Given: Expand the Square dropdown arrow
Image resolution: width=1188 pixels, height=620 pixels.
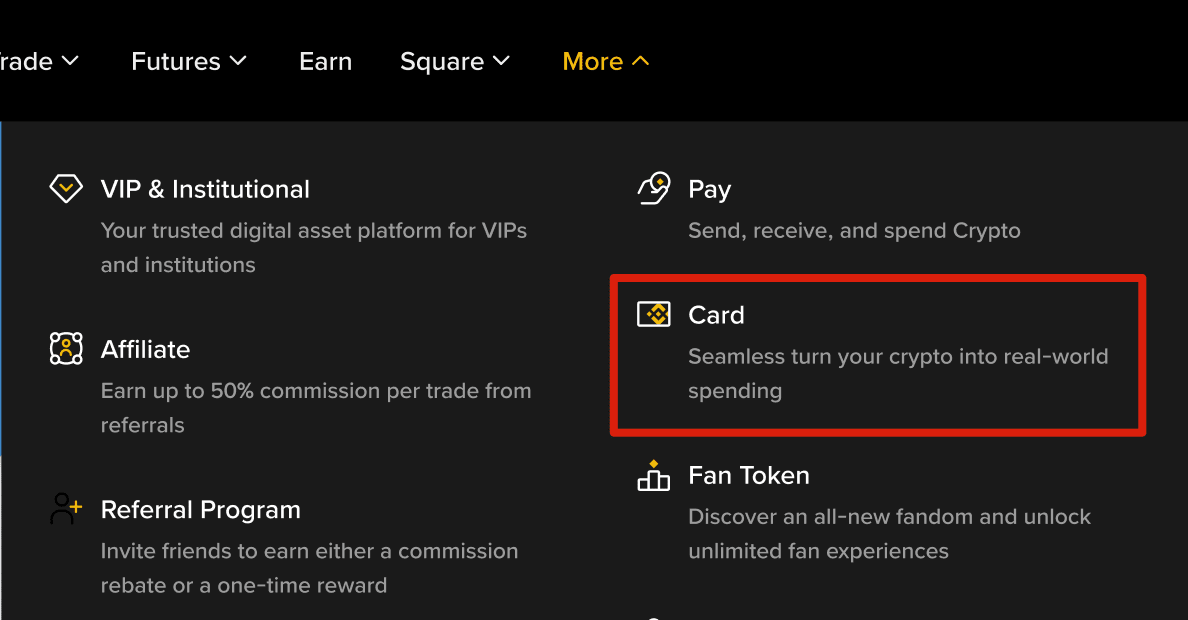Looking at the screenshot, I should (x=501, y=61).
